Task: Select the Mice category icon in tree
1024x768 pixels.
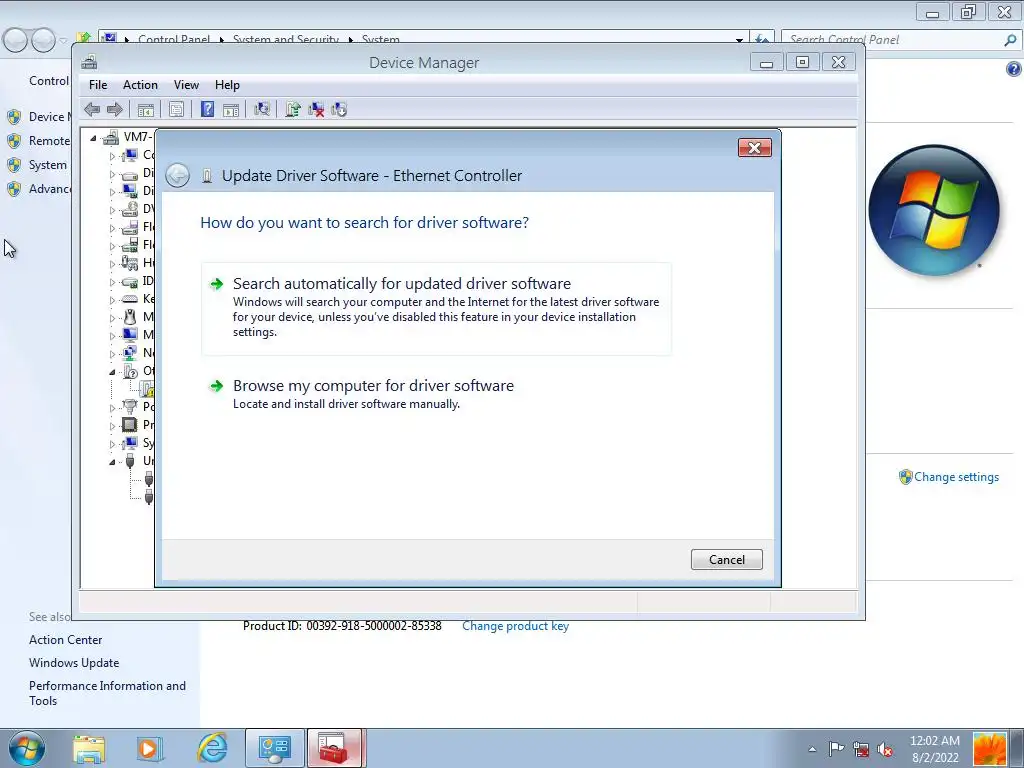Action: click(x=130, y=317)
